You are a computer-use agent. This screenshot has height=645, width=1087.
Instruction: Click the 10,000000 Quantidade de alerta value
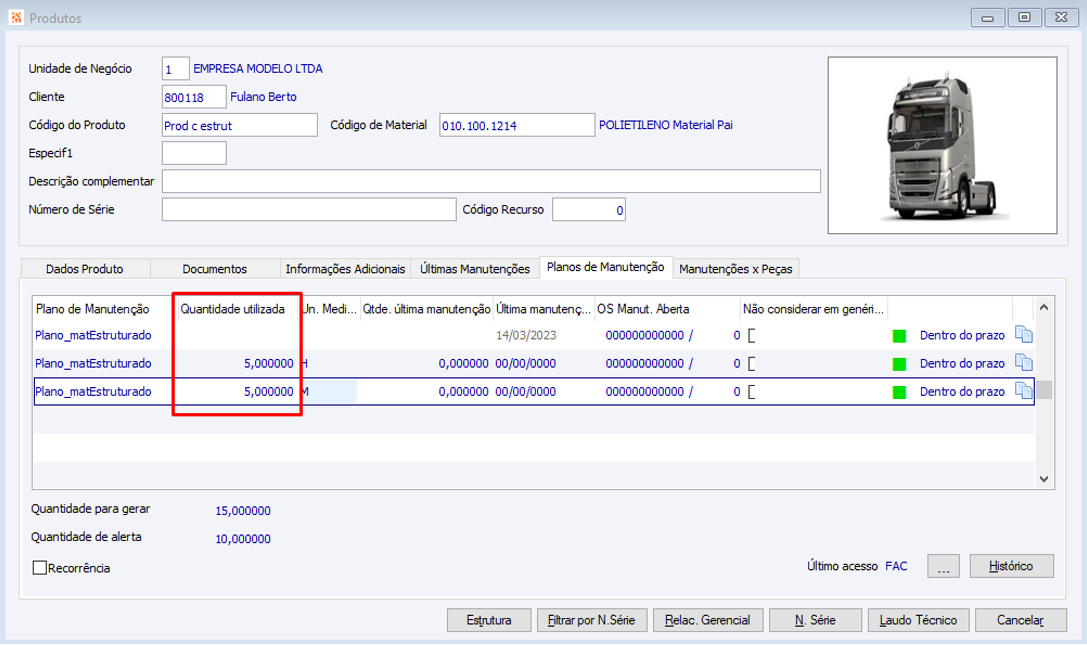point(243,539)
